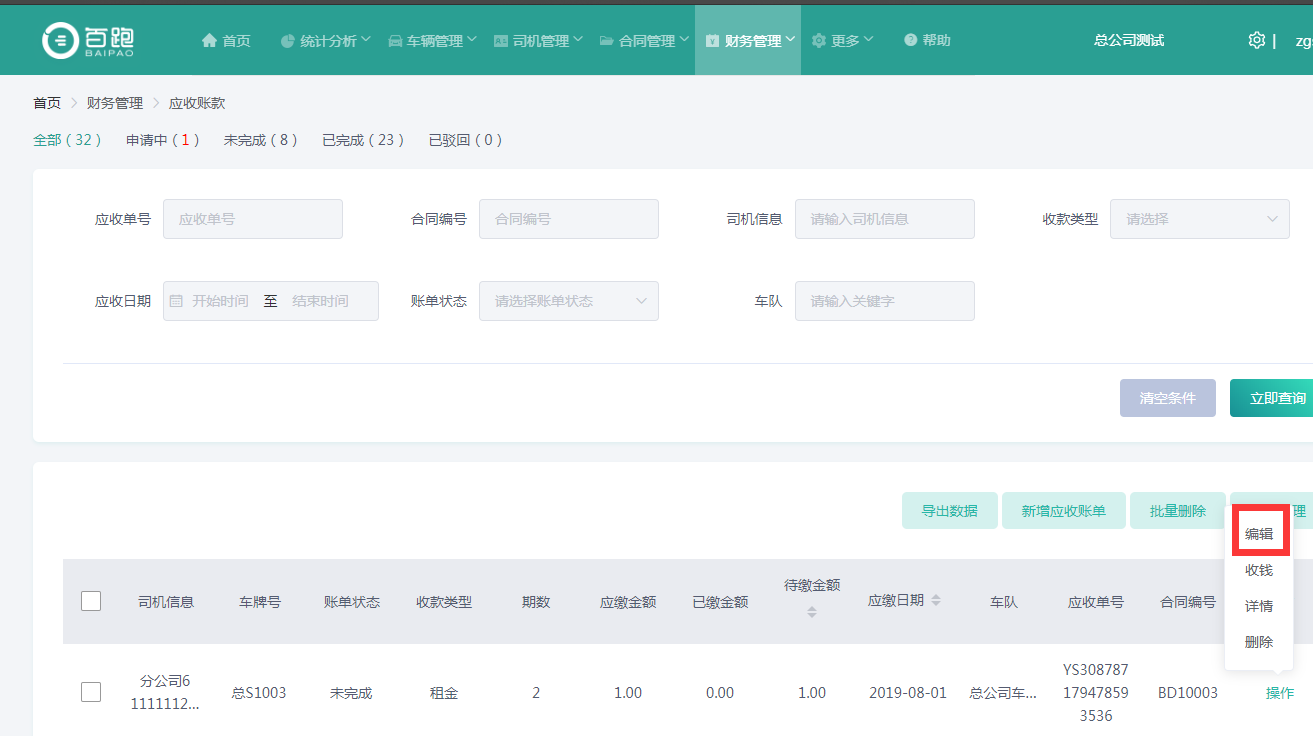Sort by 待缴金额 column arrows

coord(812,612)
